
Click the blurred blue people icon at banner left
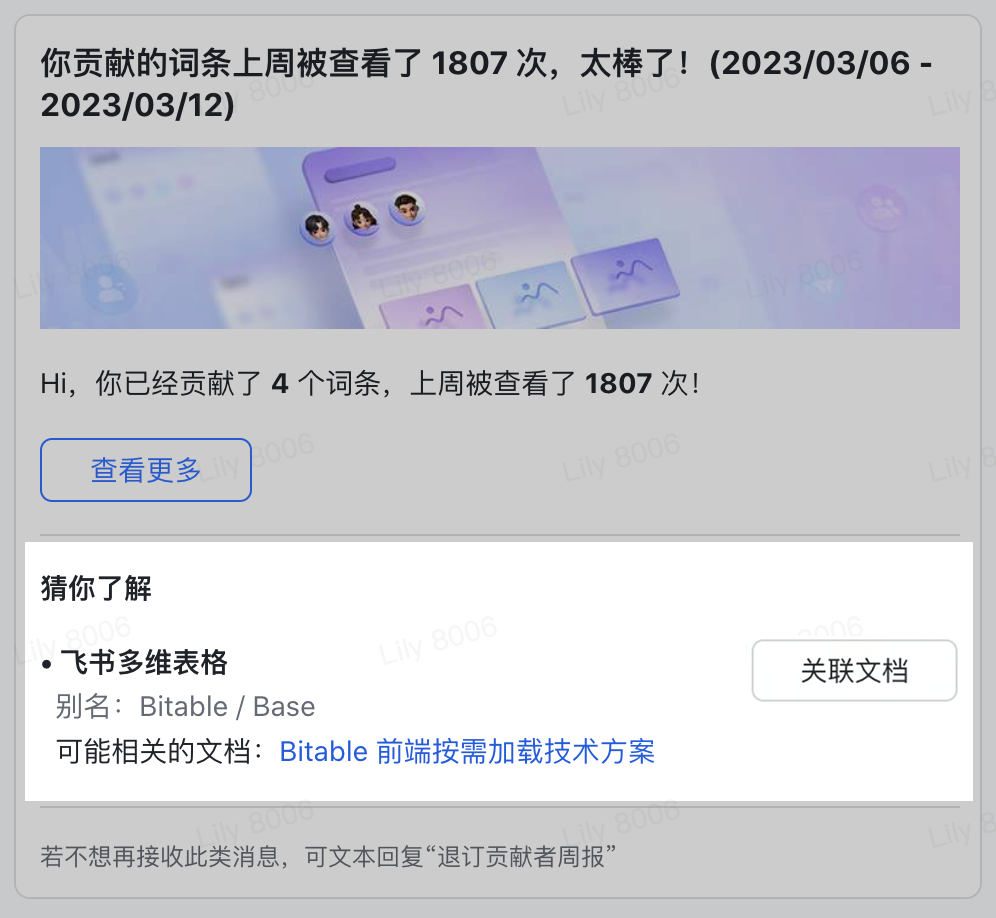click(111, 289)
